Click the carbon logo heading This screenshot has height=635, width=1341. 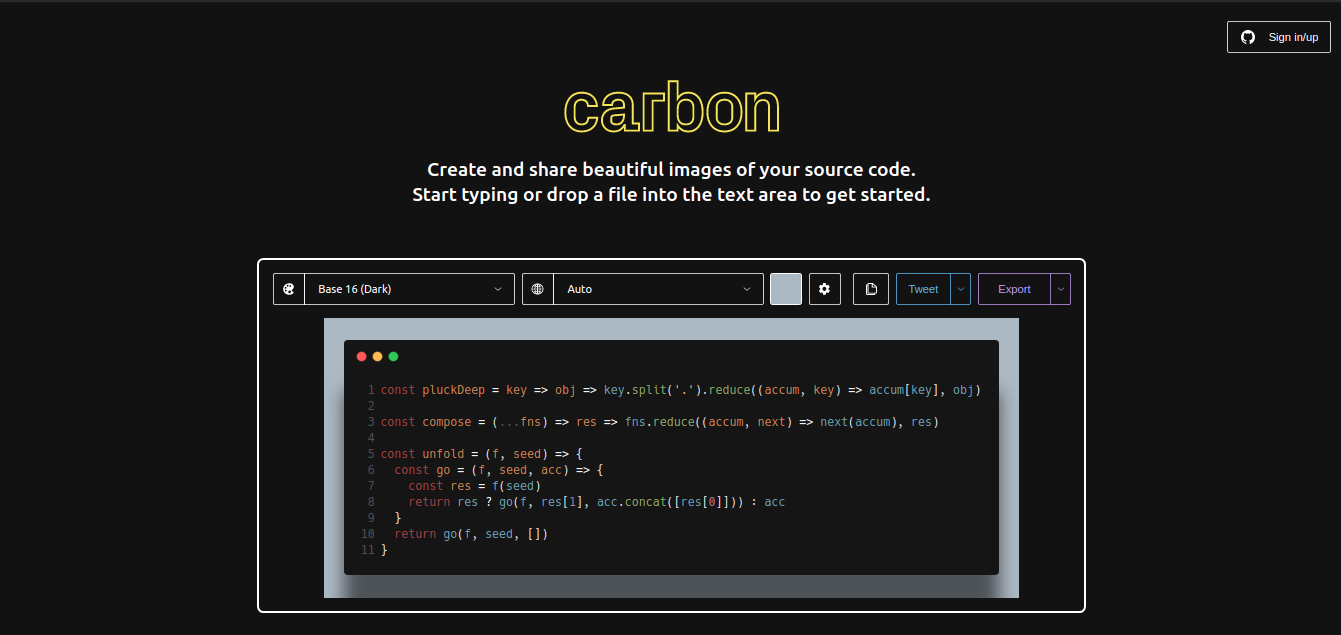point(671,107)
